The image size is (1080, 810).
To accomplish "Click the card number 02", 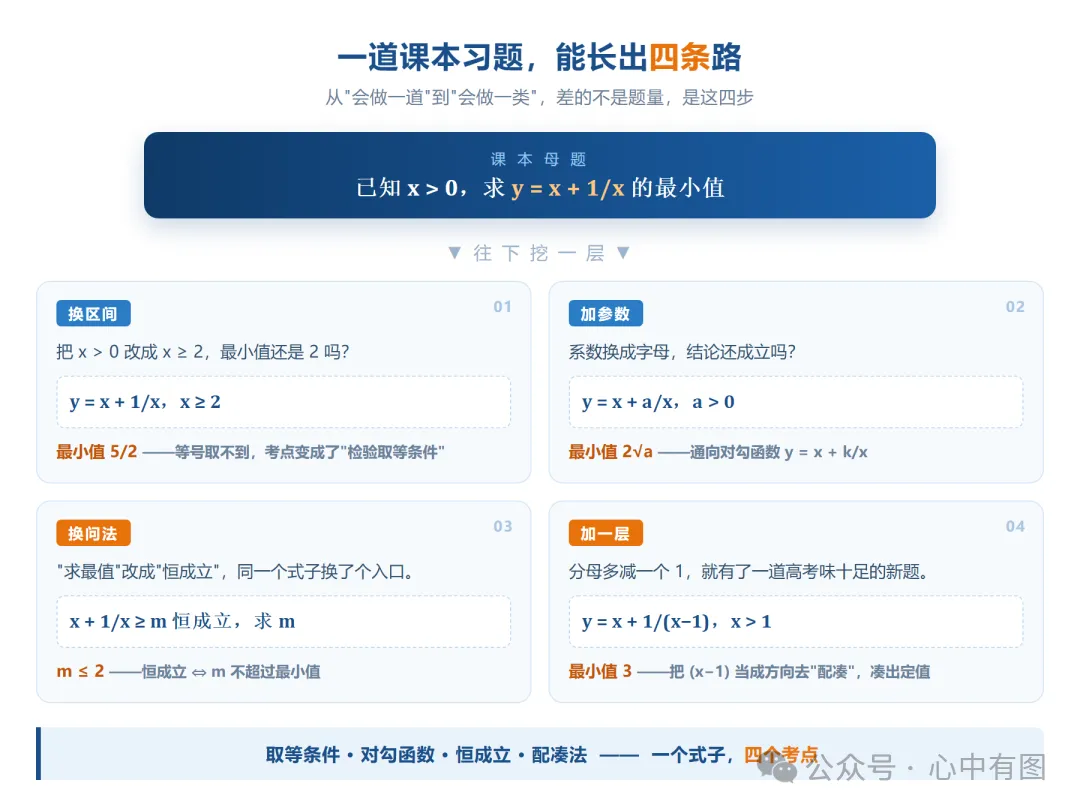I will pos(1015,307).
